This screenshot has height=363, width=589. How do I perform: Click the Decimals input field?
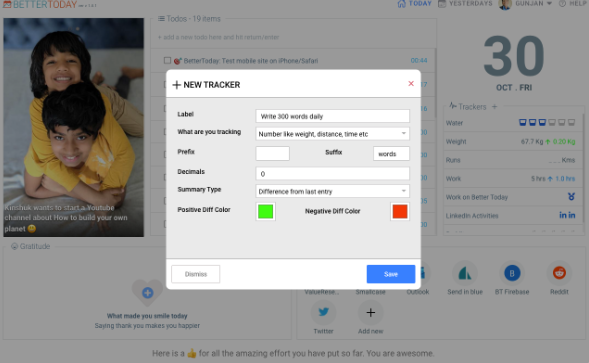click(332, 174)
